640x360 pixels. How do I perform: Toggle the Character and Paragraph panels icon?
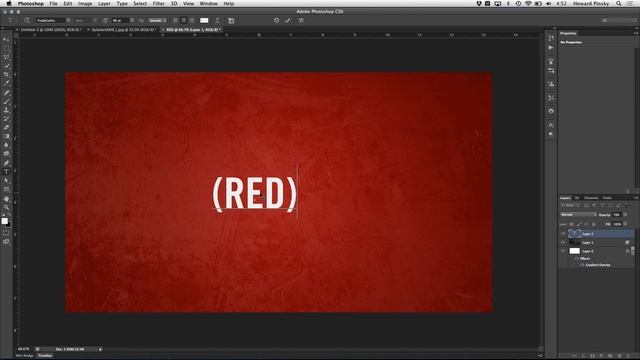(231, 20)
